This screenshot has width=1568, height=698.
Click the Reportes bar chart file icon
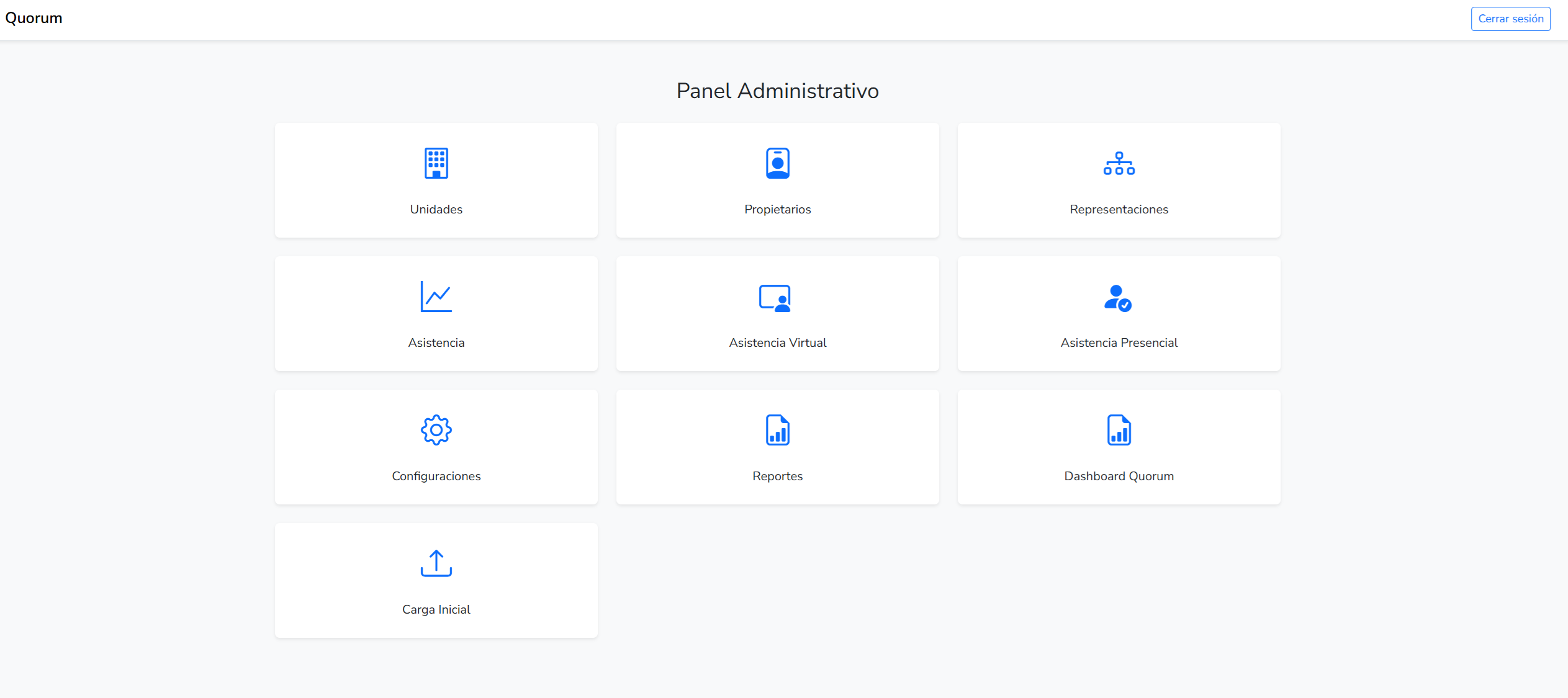pyautogui.click(x=777, y=430)
